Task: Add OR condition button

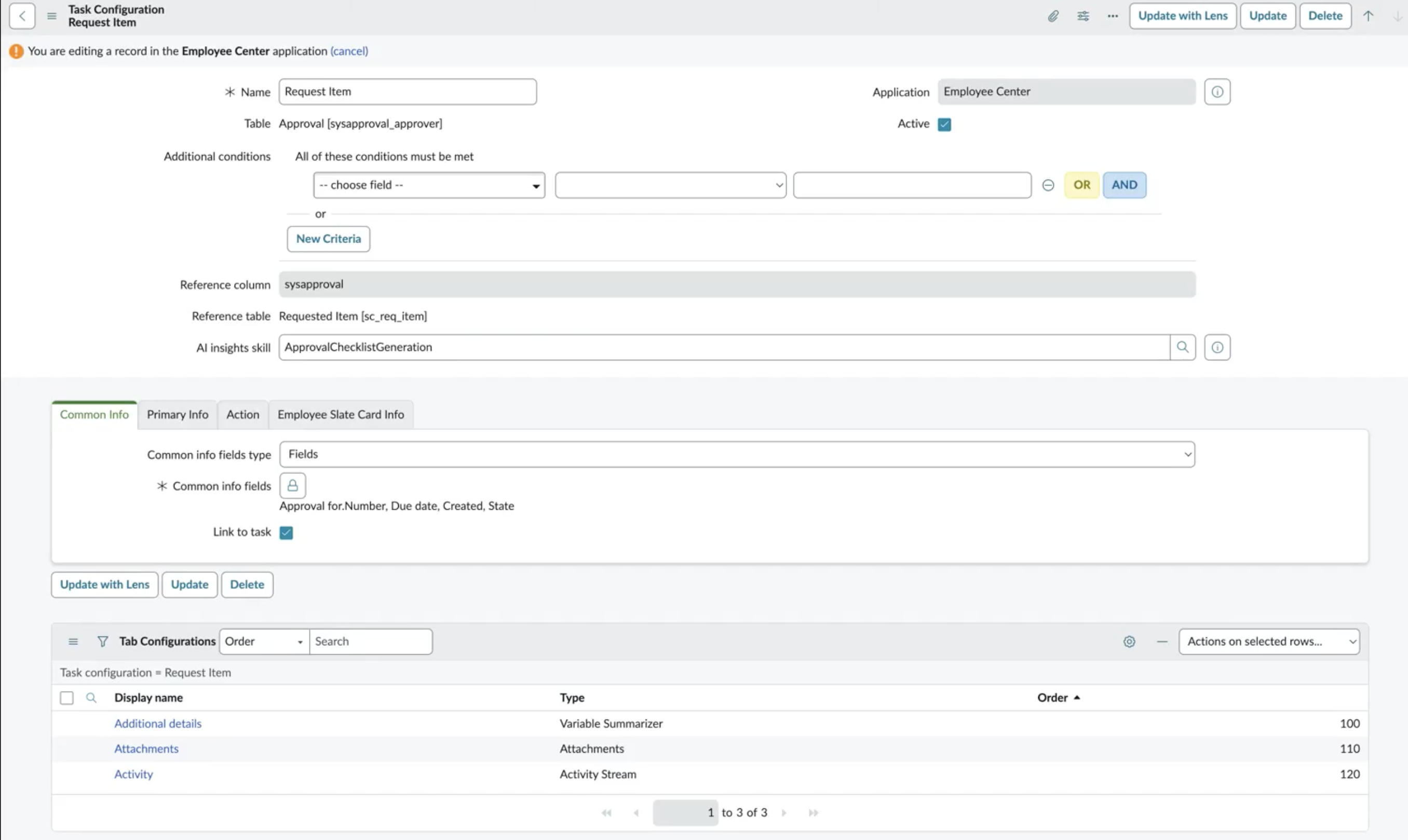Action: [1081, 185]
